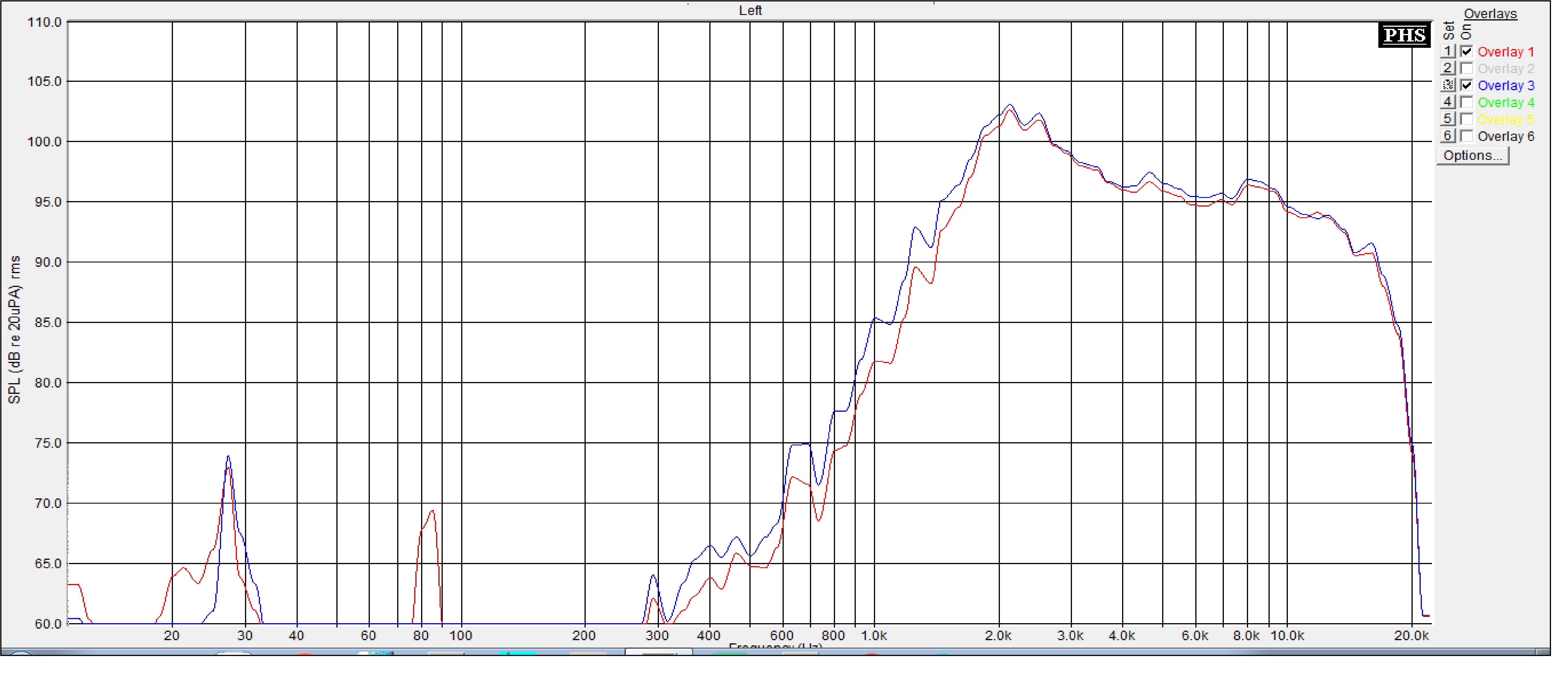Viewport: 1568px width, 673px height.
Task: Click the "3.0k" frequency axis tick label
Action: pos(1070,635)
